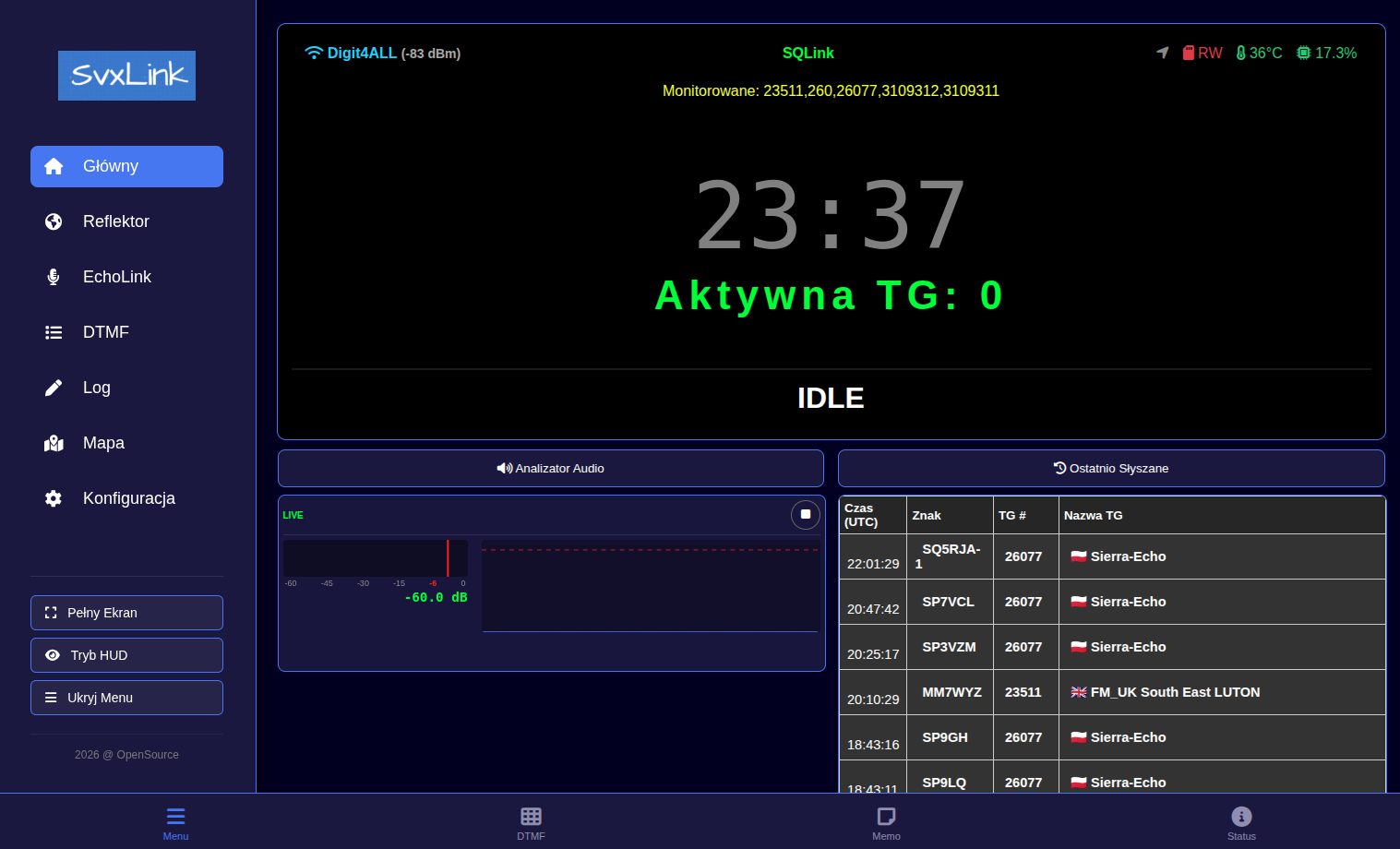The height and width of the screenshot is (849, 1400).
Task: Toggle Pełny Ekran fullscreen mode
Action: coord(126,613)
